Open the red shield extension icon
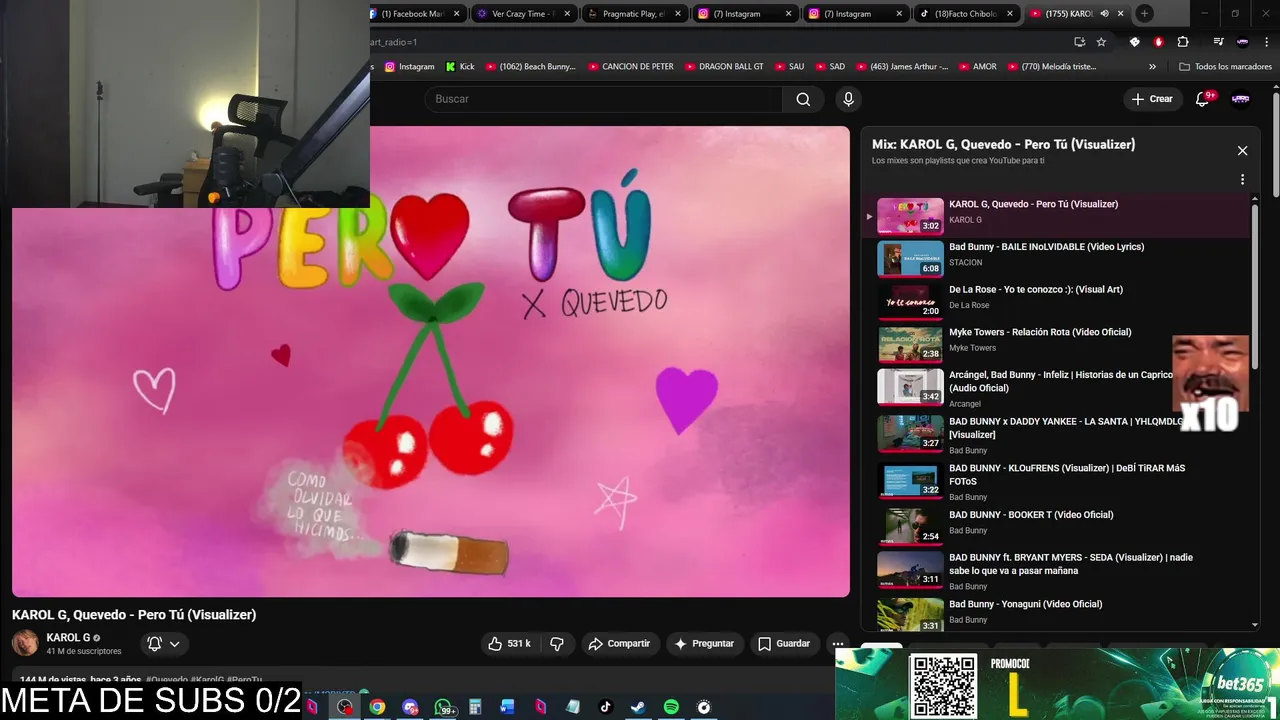The height and width of the screenshot is (720, 1280). click(1158, 42)
